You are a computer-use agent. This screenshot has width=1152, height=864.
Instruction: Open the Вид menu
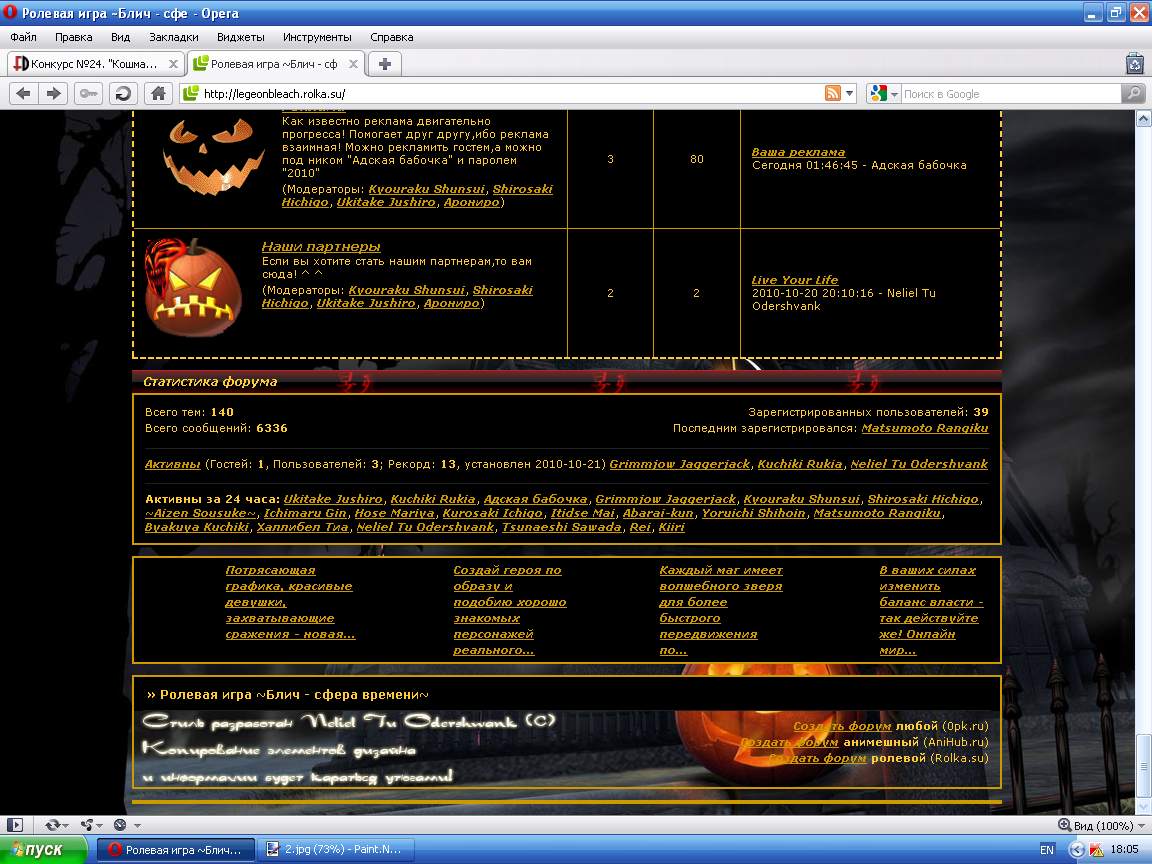[x=120, y=37]
